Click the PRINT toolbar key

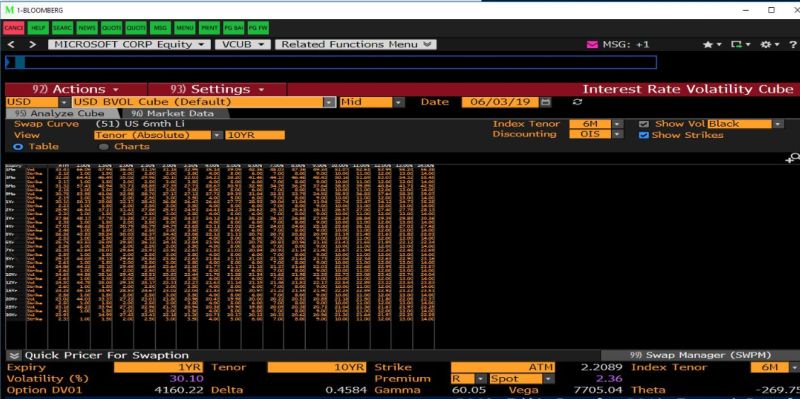point(209,28)
